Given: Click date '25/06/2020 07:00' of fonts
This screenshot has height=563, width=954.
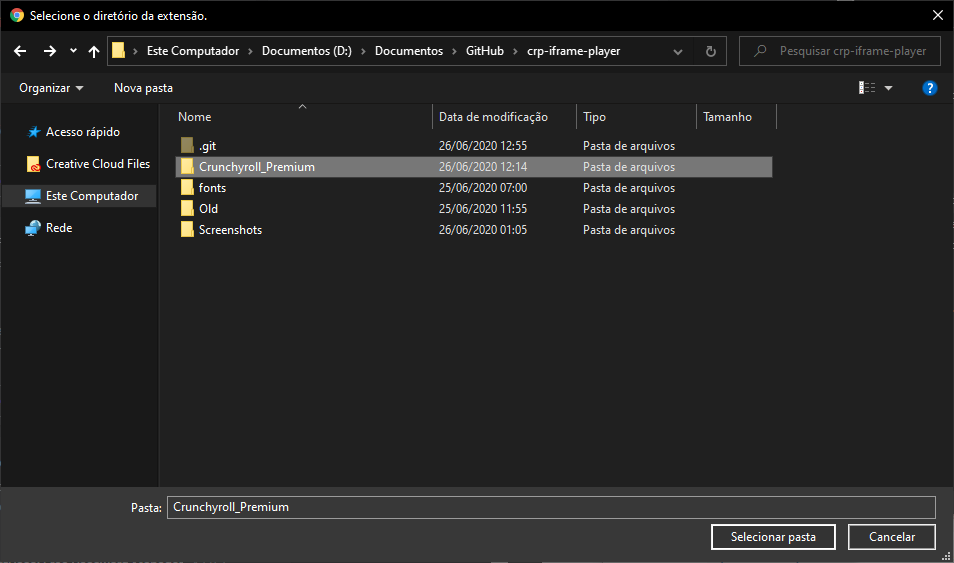Looking at the screenshot, I should 483,188.
